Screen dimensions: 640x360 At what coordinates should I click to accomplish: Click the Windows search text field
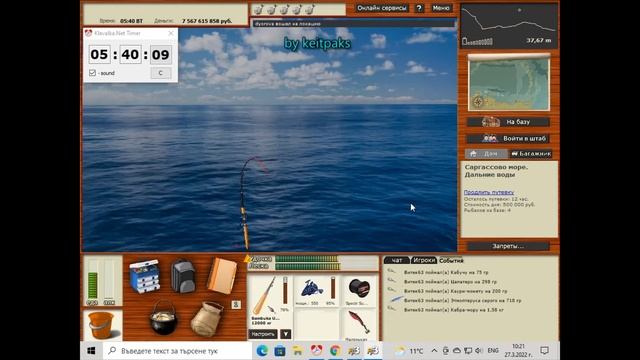[177, 351]
